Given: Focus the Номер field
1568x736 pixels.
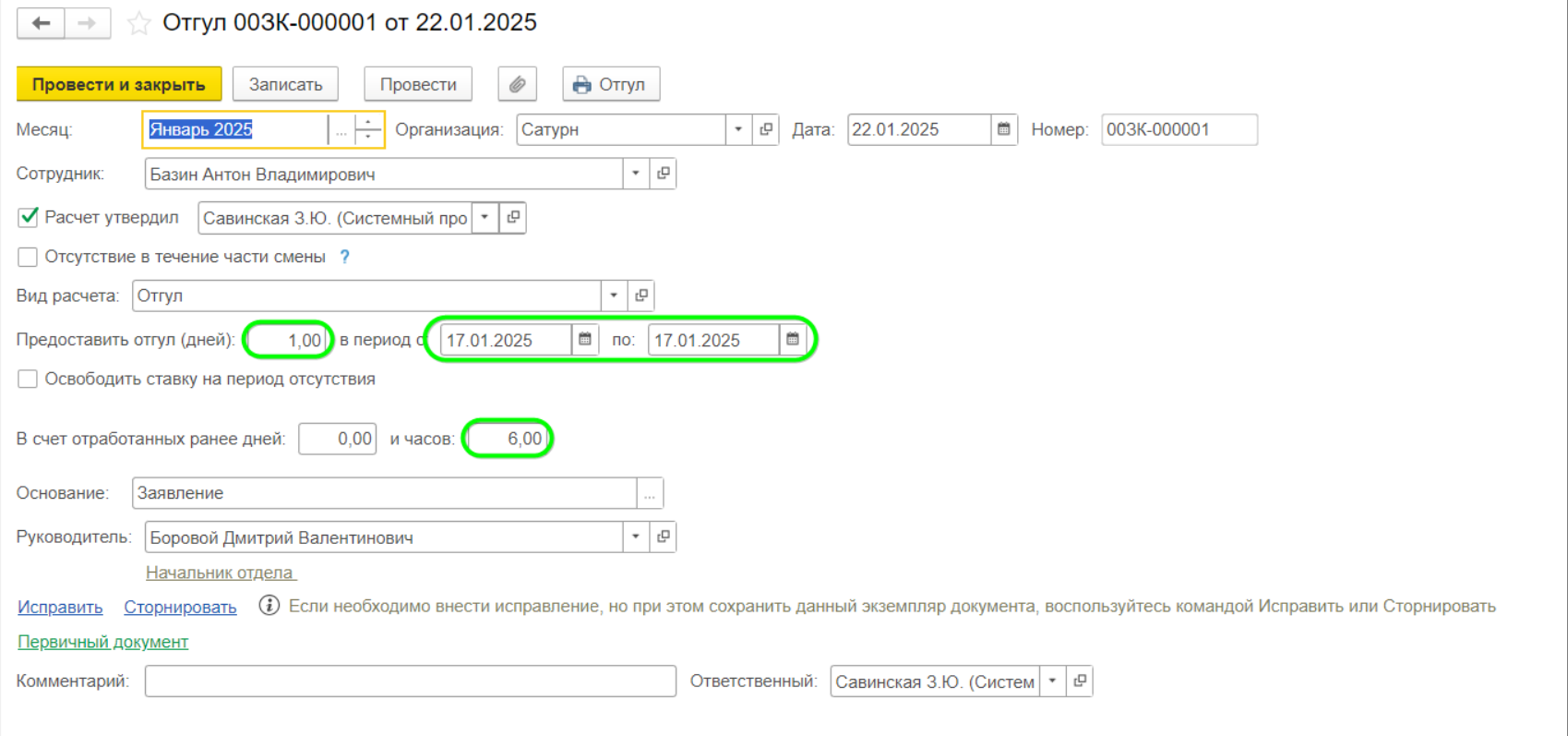Looking at the screenshot, I should tap(1179, 129).
